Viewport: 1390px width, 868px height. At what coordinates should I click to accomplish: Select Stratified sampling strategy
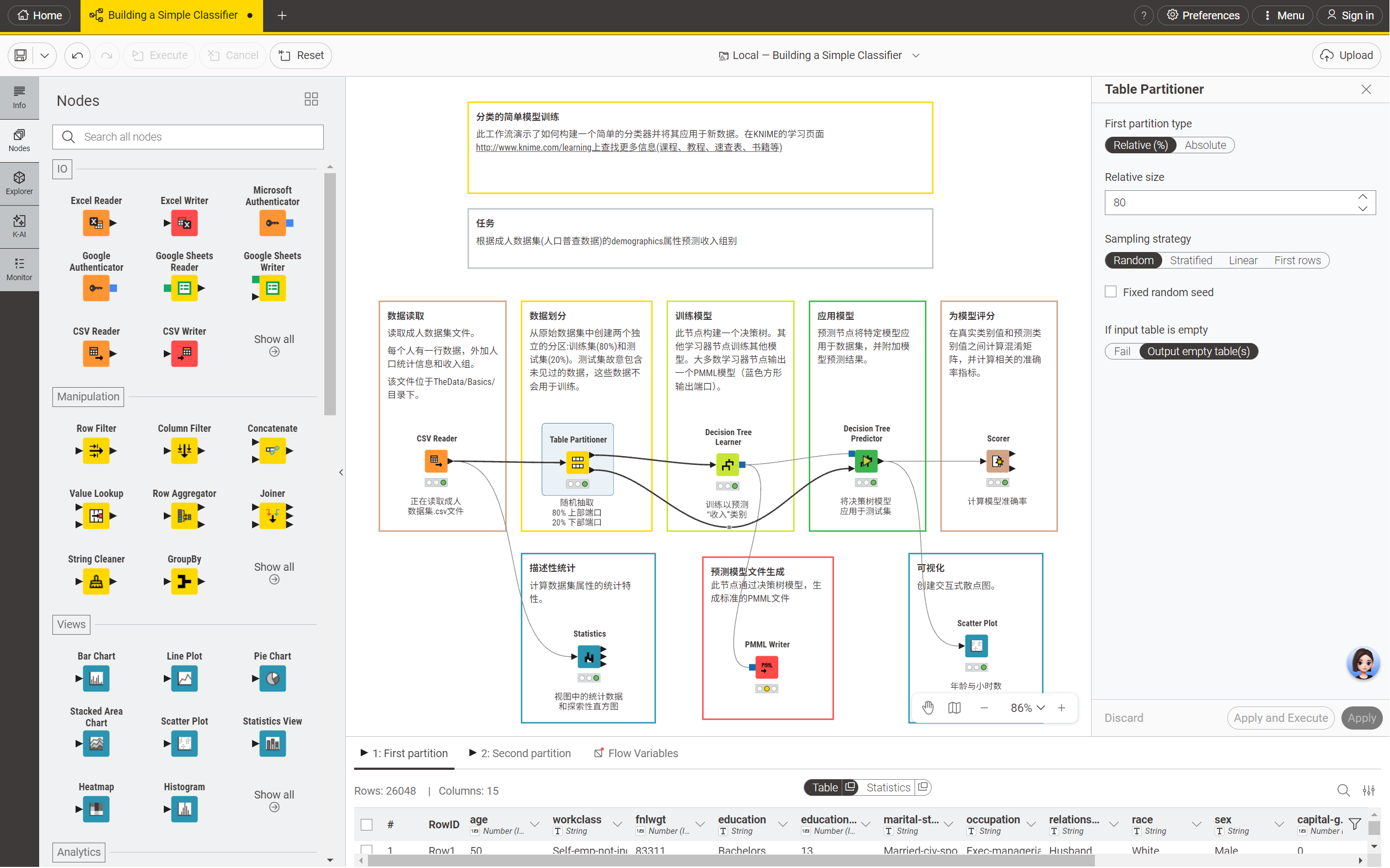coord(1191,261)
